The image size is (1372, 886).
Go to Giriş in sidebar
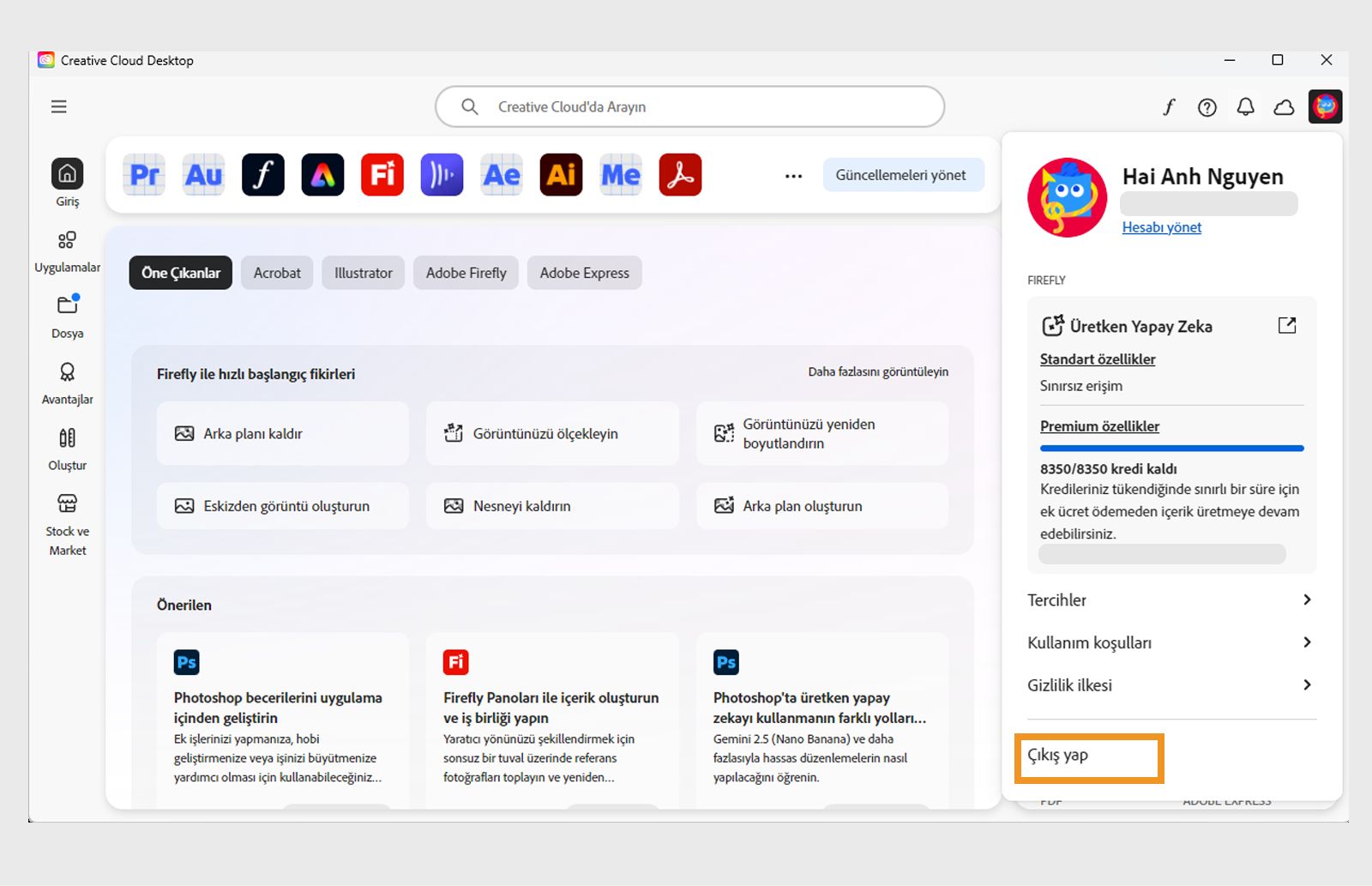pos(68,184)
